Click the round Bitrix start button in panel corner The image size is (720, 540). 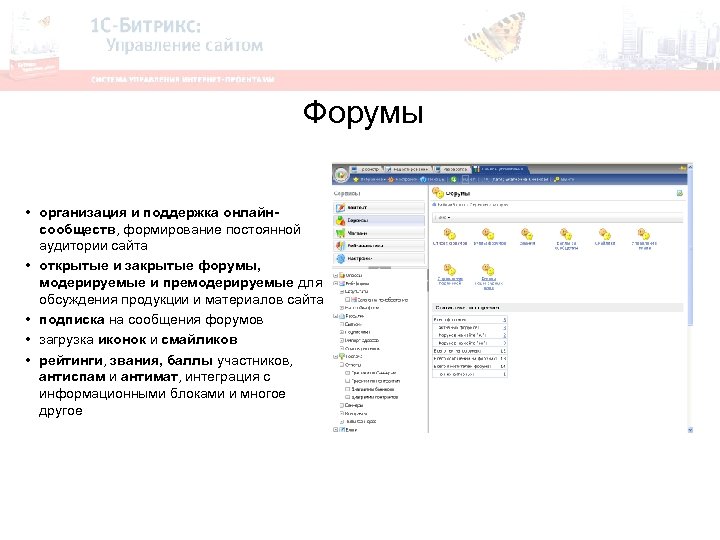[341, 175]
